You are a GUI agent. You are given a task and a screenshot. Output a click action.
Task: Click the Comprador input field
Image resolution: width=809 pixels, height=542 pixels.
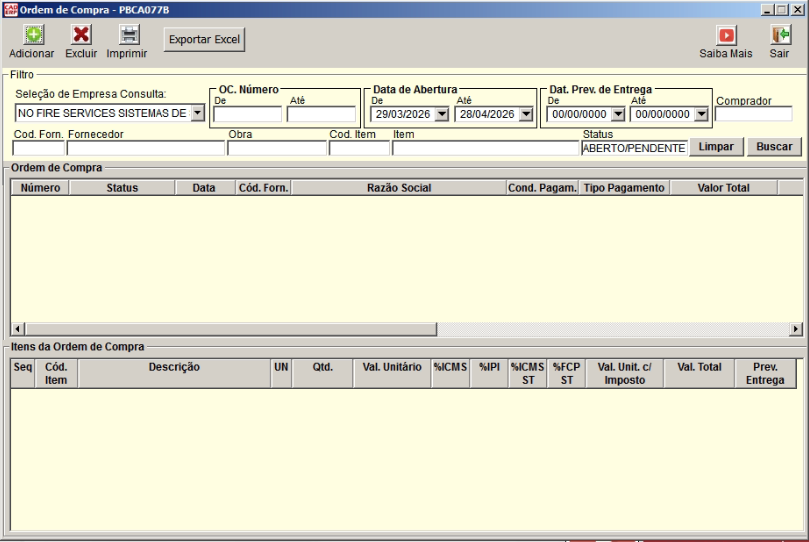click(x=753, y=114)
